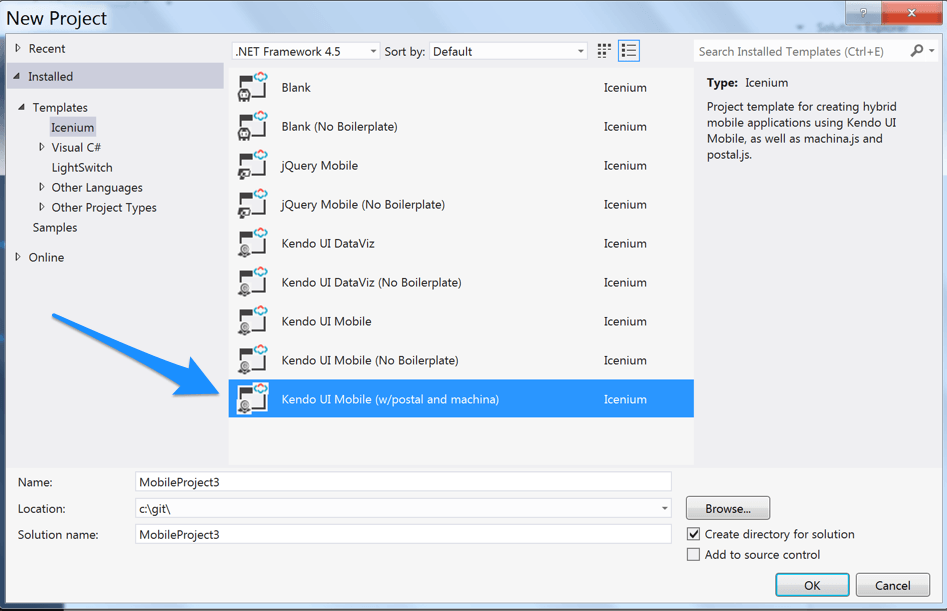Image resolution: width=947 pixels, height=611 pixels.
Task: Select Samples in the left tree
Action: (55, 228)
